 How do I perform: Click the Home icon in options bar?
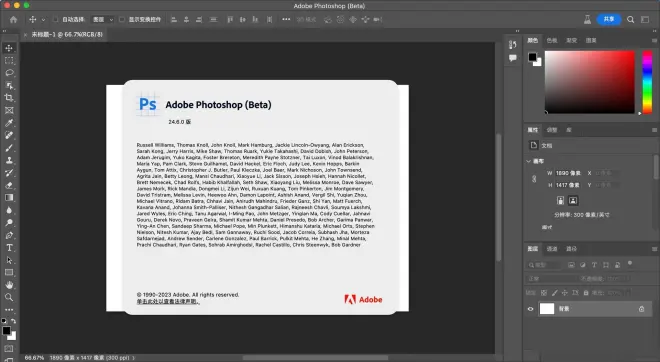coord(13,19)
